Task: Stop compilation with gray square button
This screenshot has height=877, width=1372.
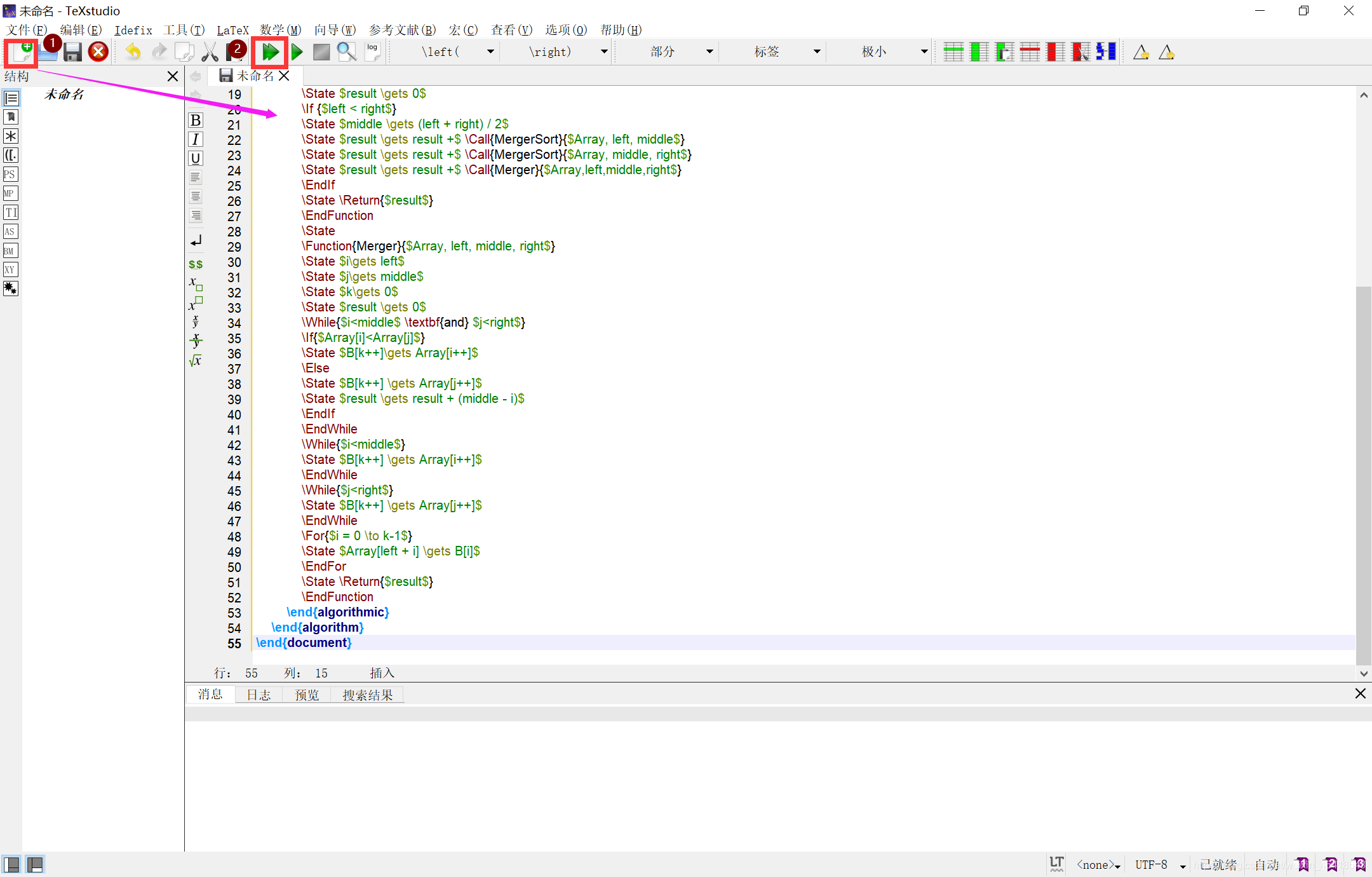Action: [321, 52]
